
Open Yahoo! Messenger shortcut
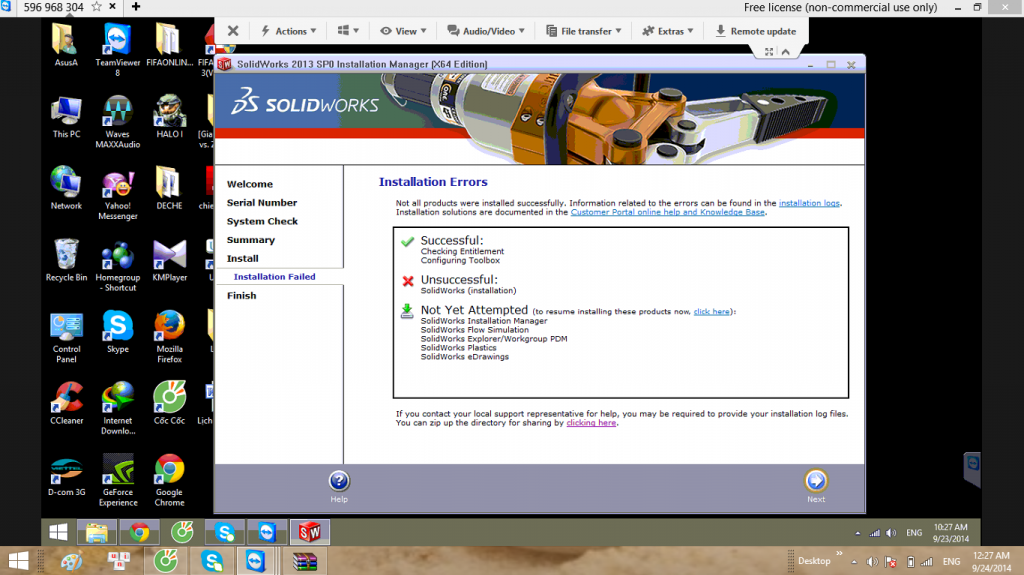tap(118, 193)
